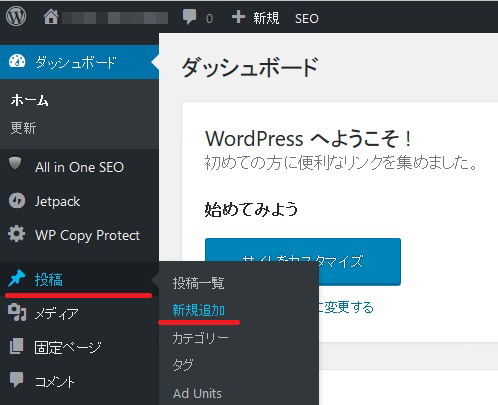Click the に変更する link
The image size is (498, 405).
point(346,307)
